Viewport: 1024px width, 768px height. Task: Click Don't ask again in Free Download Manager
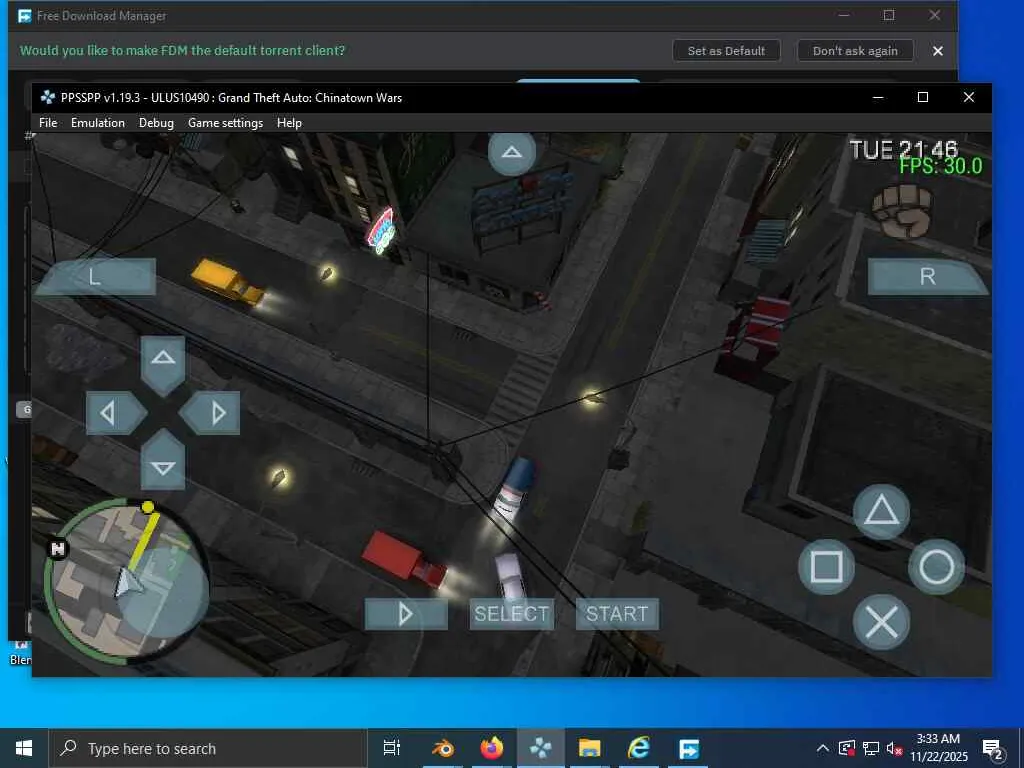coord(855,51)
